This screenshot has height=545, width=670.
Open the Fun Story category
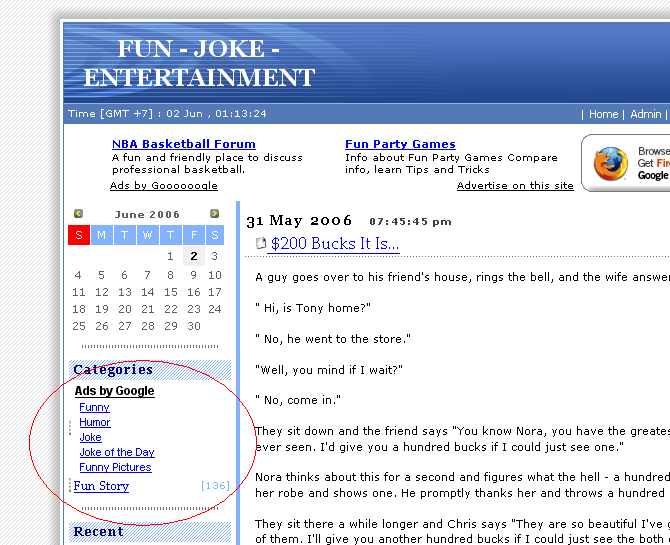point(101,486)
